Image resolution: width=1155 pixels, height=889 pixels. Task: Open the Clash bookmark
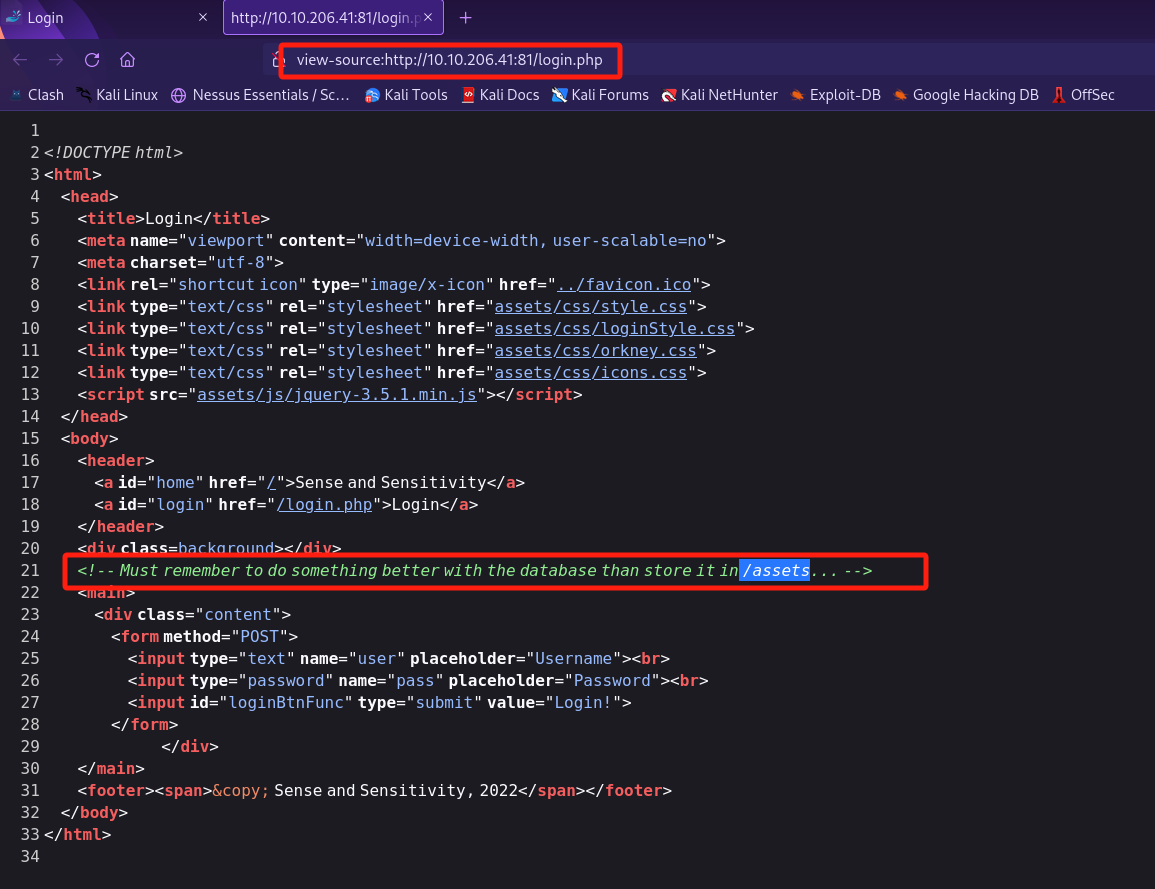pos(37,95)
